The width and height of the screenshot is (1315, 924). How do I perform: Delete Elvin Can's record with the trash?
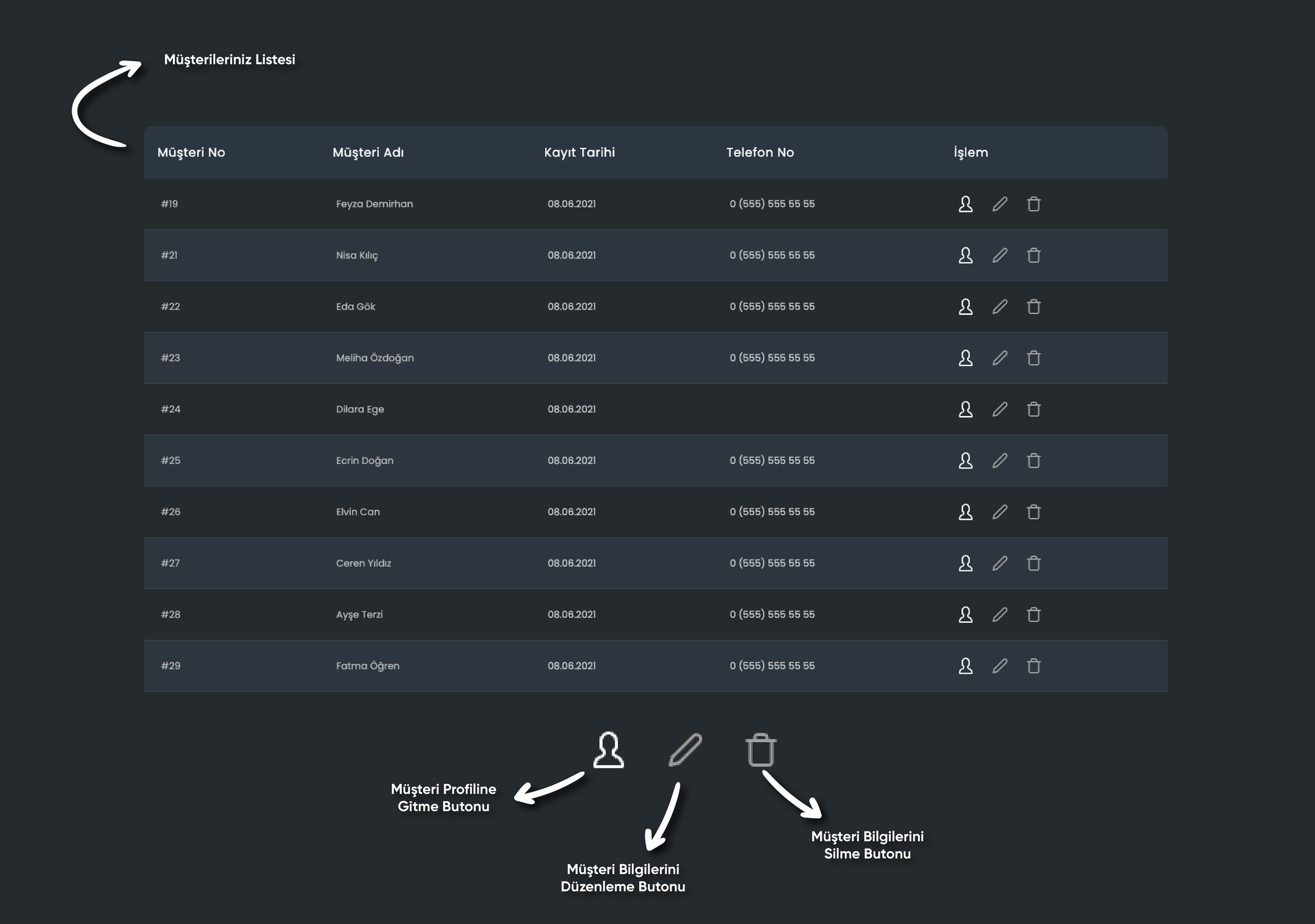click(x=1034, y=511)
